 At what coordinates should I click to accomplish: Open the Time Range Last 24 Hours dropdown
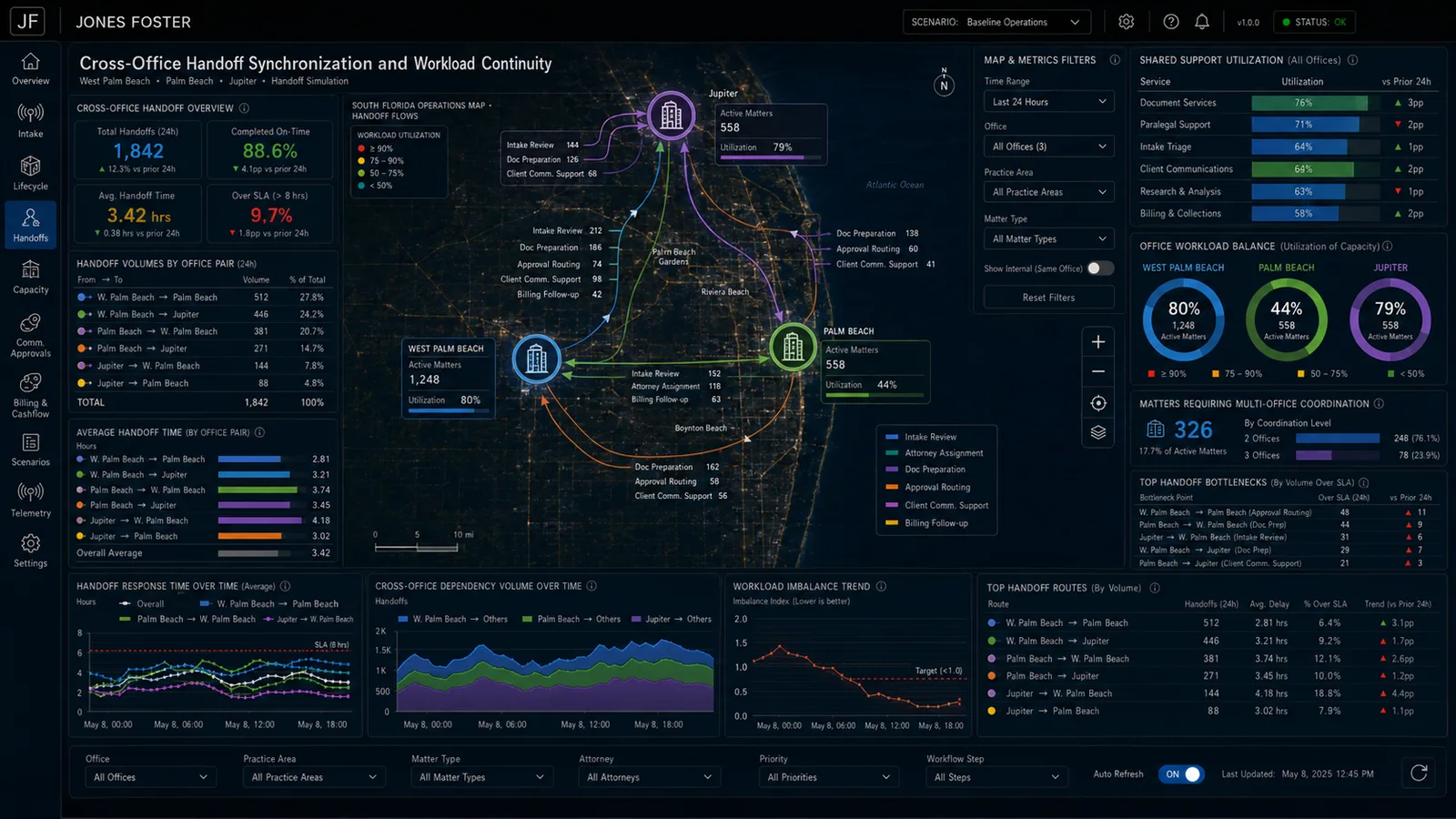(x=1048, y=102)
